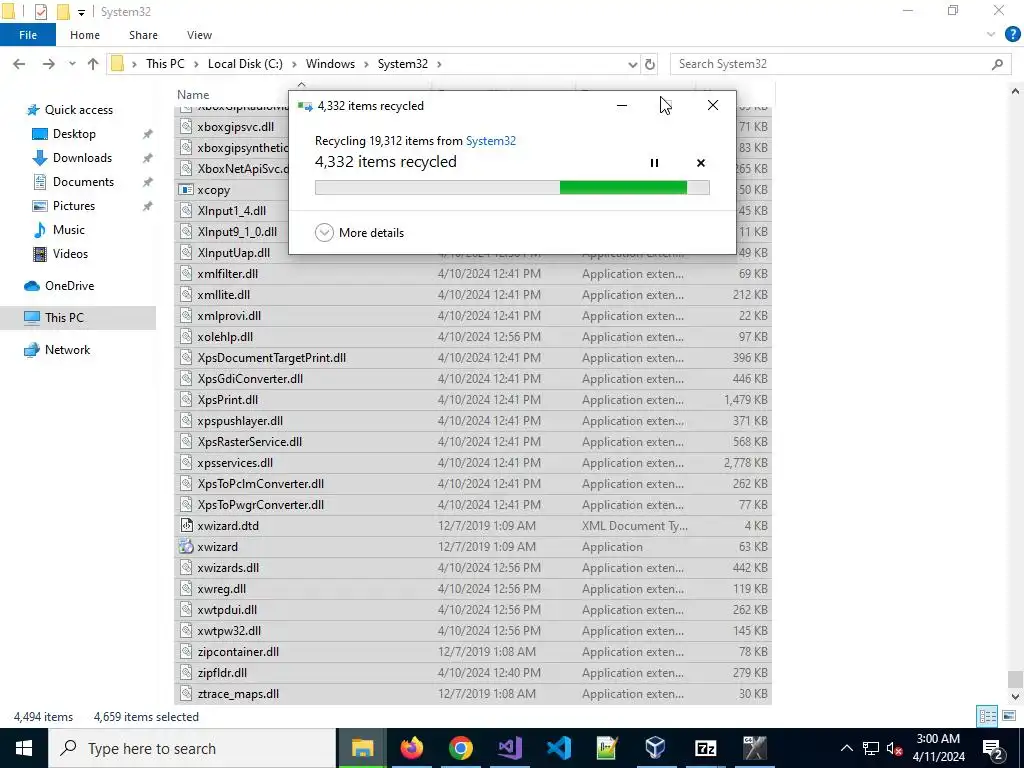
Task: Open Downloads in navigation pane
Action: (x=82, y=158)
